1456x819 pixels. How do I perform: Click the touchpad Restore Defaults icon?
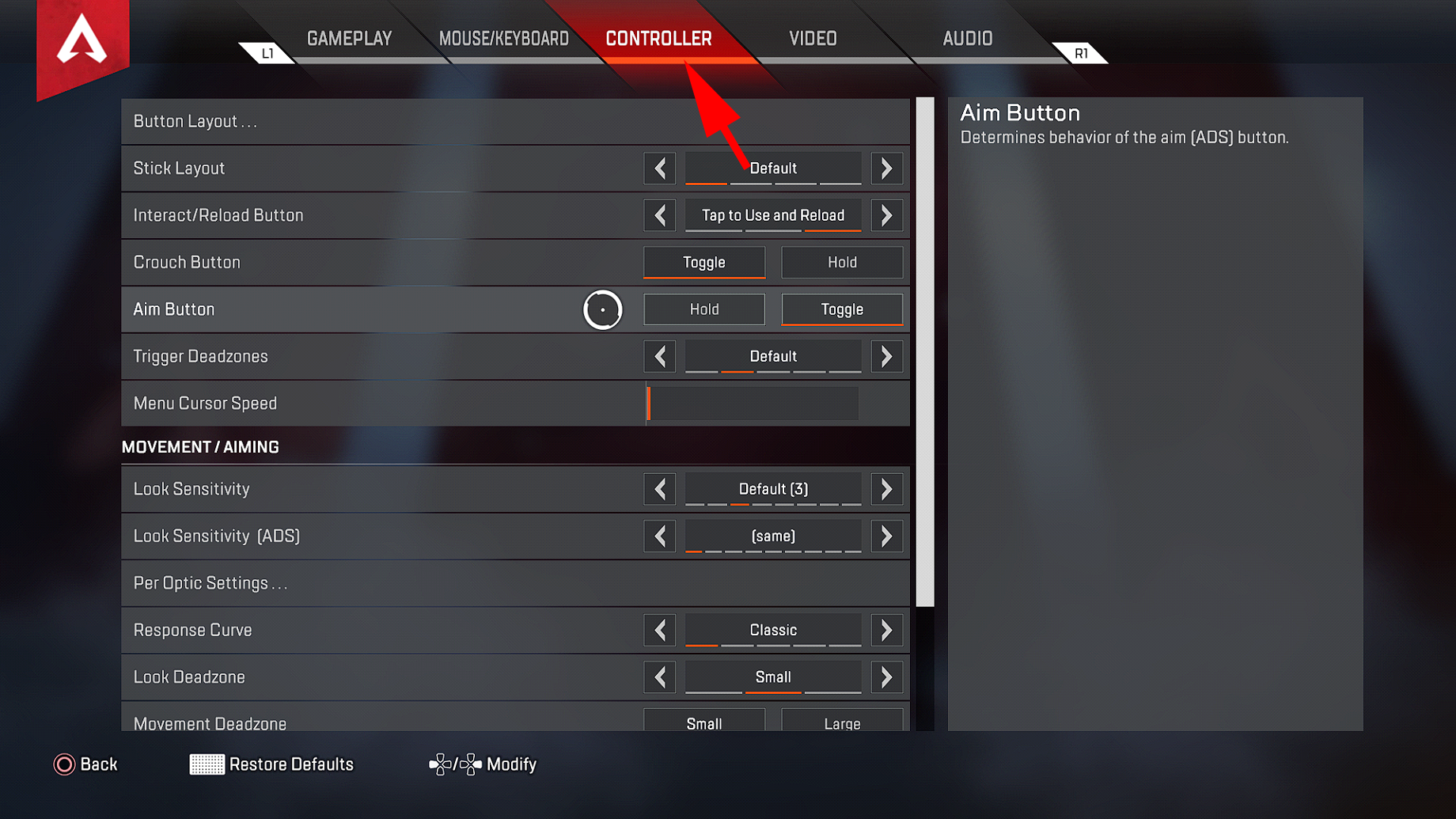(207, 764)
